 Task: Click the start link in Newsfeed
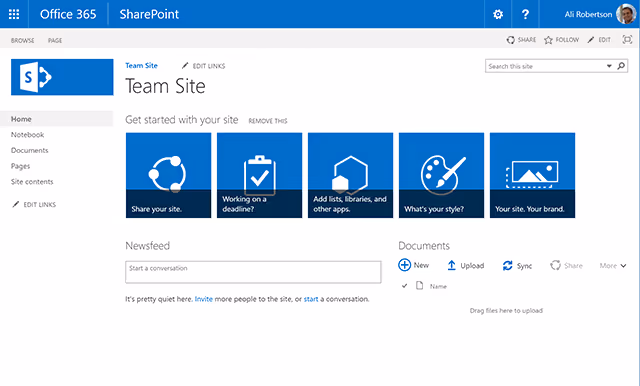pyautogui.click(x=311, y=299)
